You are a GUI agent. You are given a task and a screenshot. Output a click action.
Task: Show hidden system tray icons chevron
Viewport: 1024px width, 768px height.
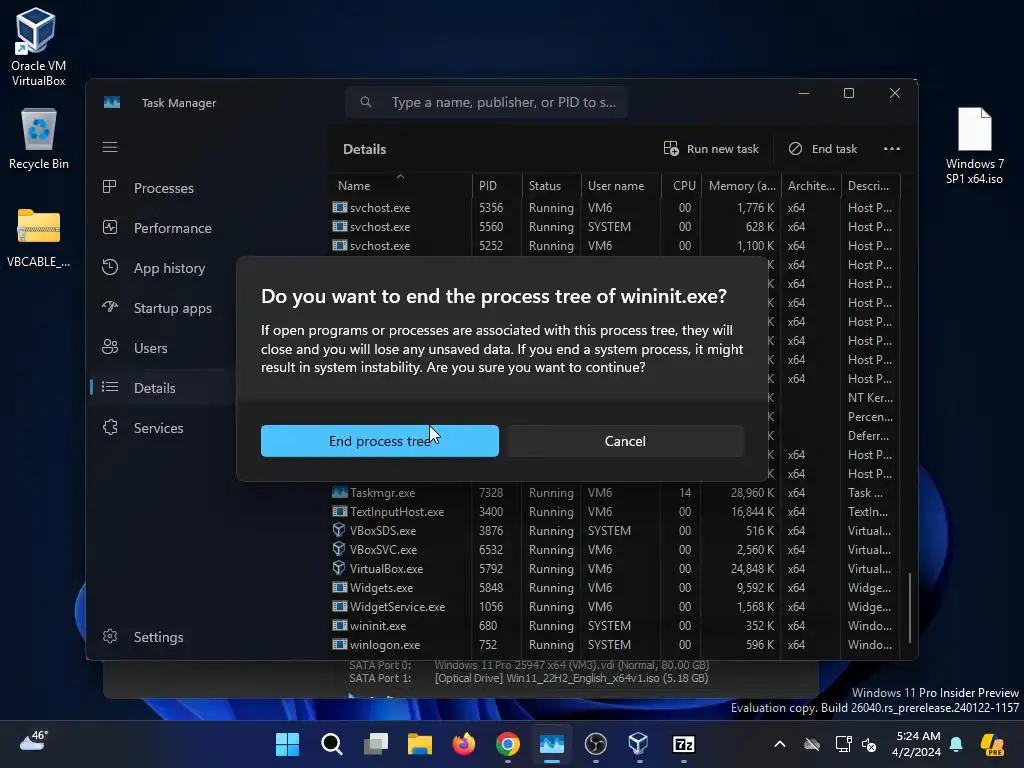780,744
